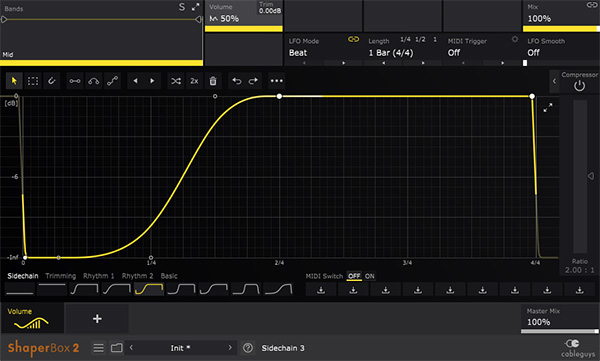Go to next preset chevron
Image resolution: width=600 pixels, height=361 pixels.
click(230, 348)
